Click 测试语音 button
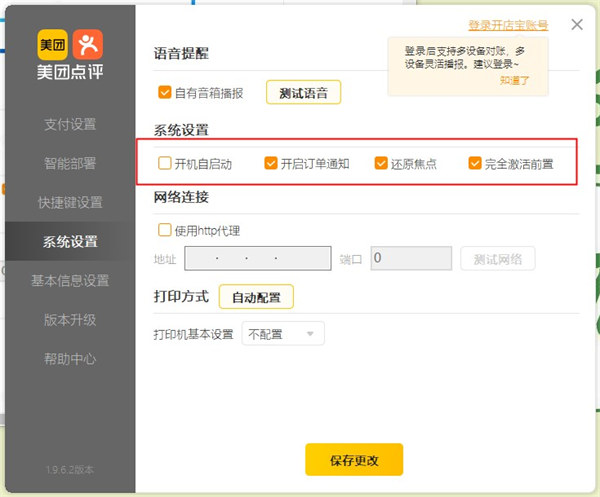The image size is (600, 497). pyautogui.click(x=303, y=93)
